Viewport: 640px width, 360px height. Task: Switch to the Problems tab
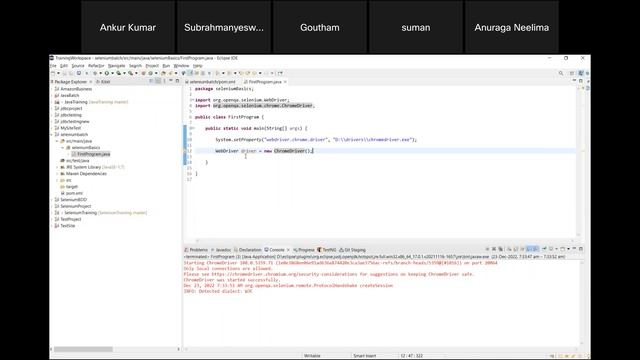[x=196, y=250]
